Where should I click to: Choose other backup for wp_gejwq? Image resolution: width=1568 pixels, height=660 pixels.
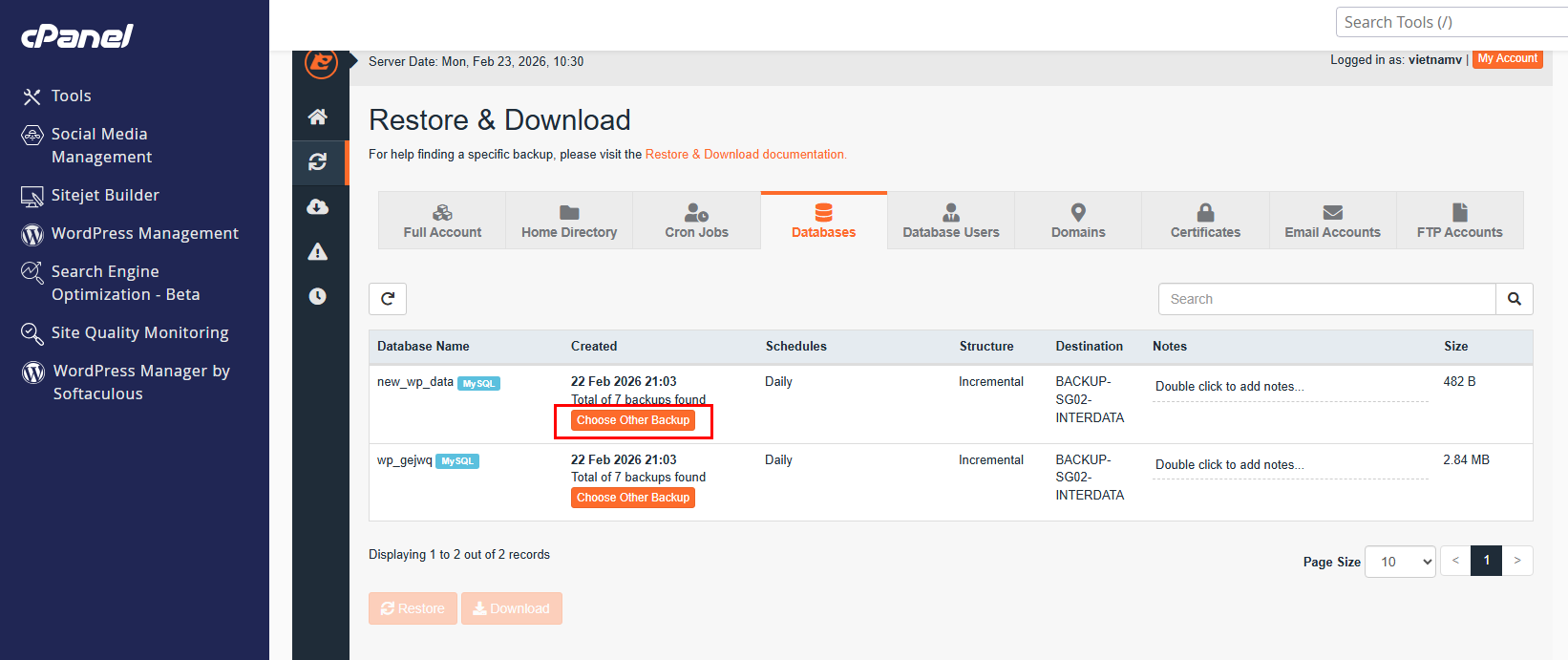click(633, 498)
